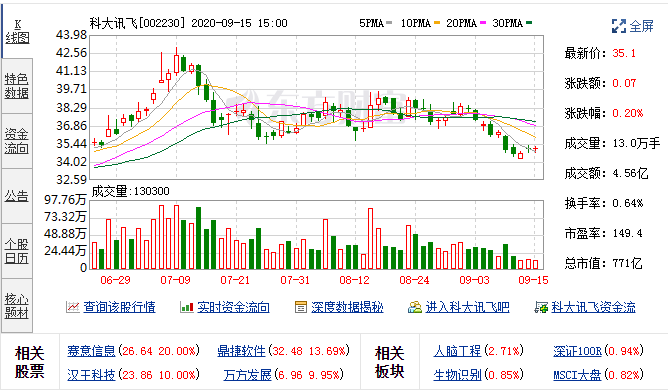Show the 个股日历 tab
Viewport: 668px width, 392px height.
17,251
